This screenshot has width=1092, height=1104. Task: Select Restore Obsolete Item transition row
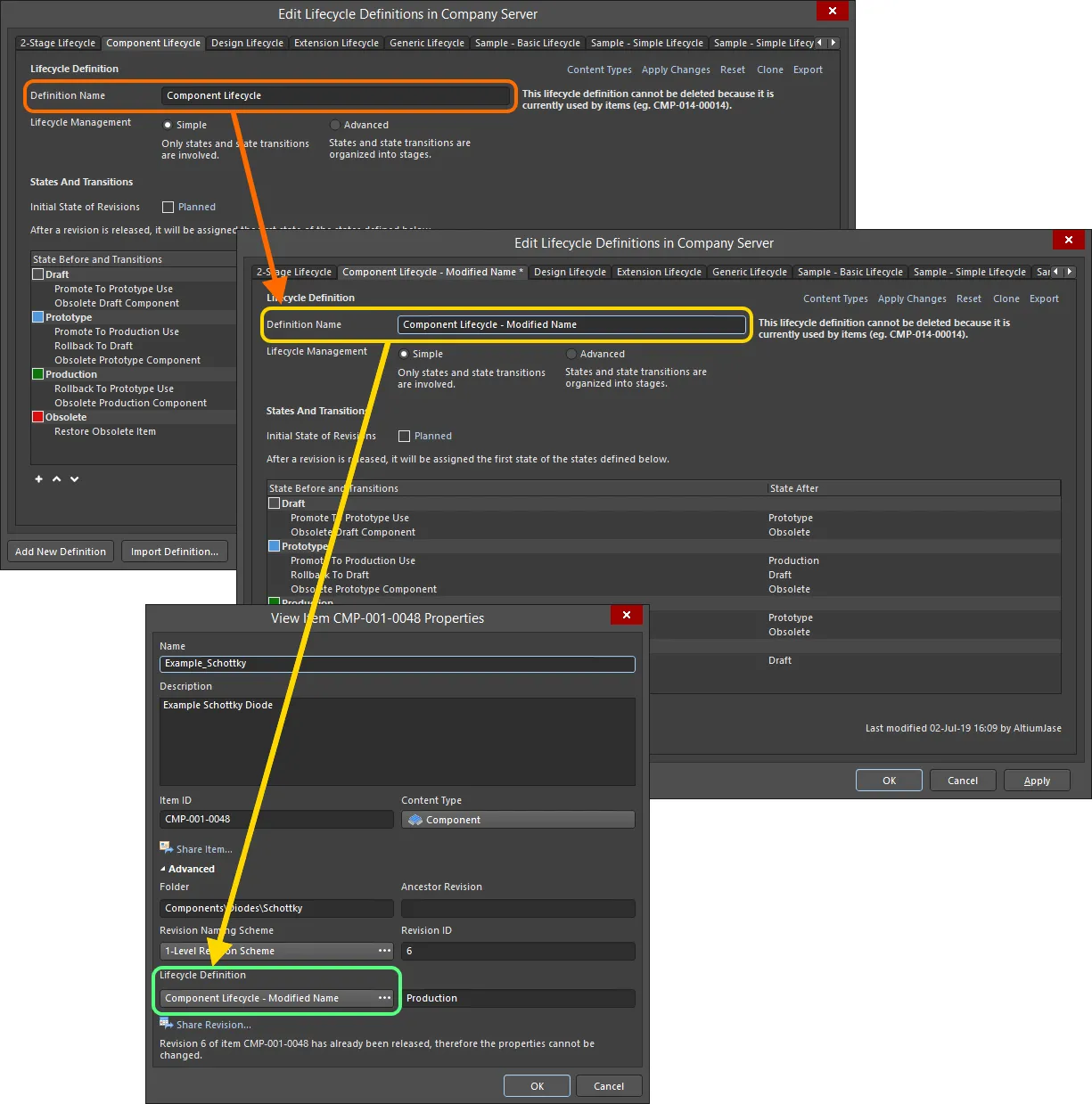click(134, 431)
